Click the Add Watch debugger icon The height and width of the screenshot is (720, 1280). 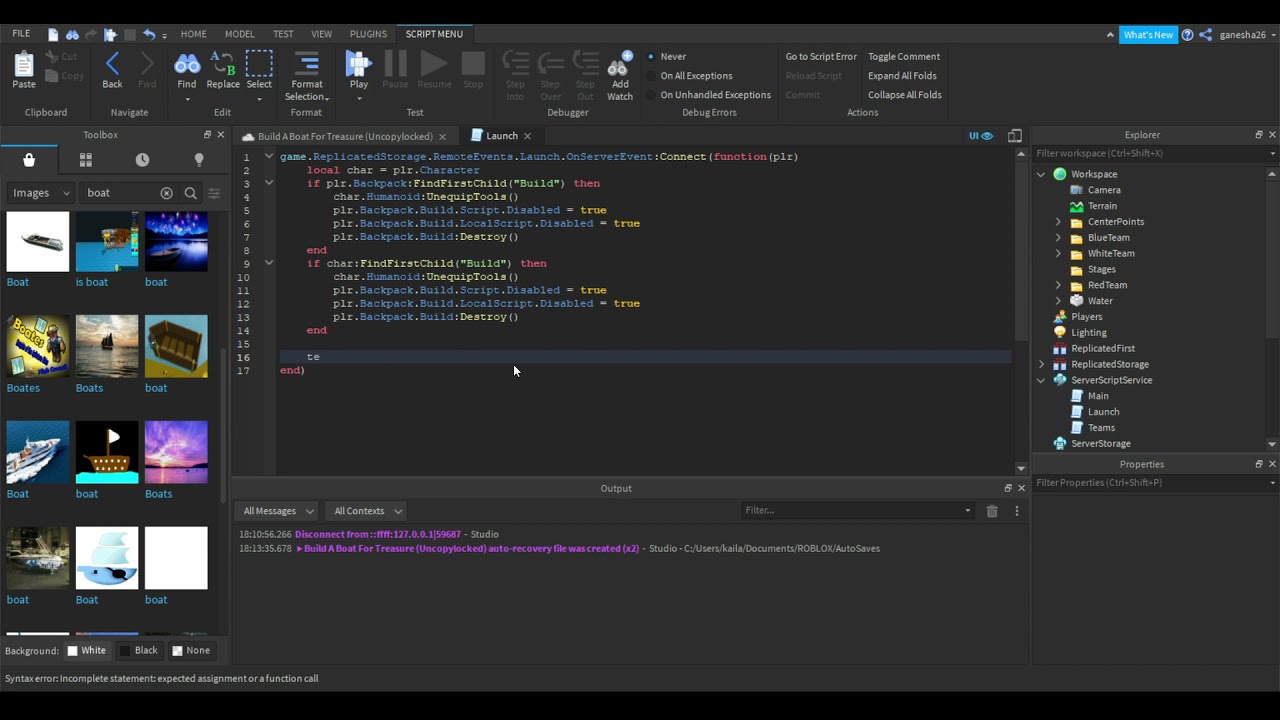click(620, 65)
